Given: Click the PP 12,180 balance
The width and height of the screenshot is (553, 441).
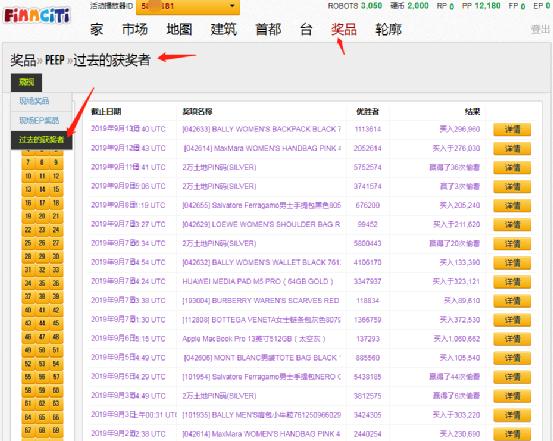Looking at the screenshot, I should 481,6.
